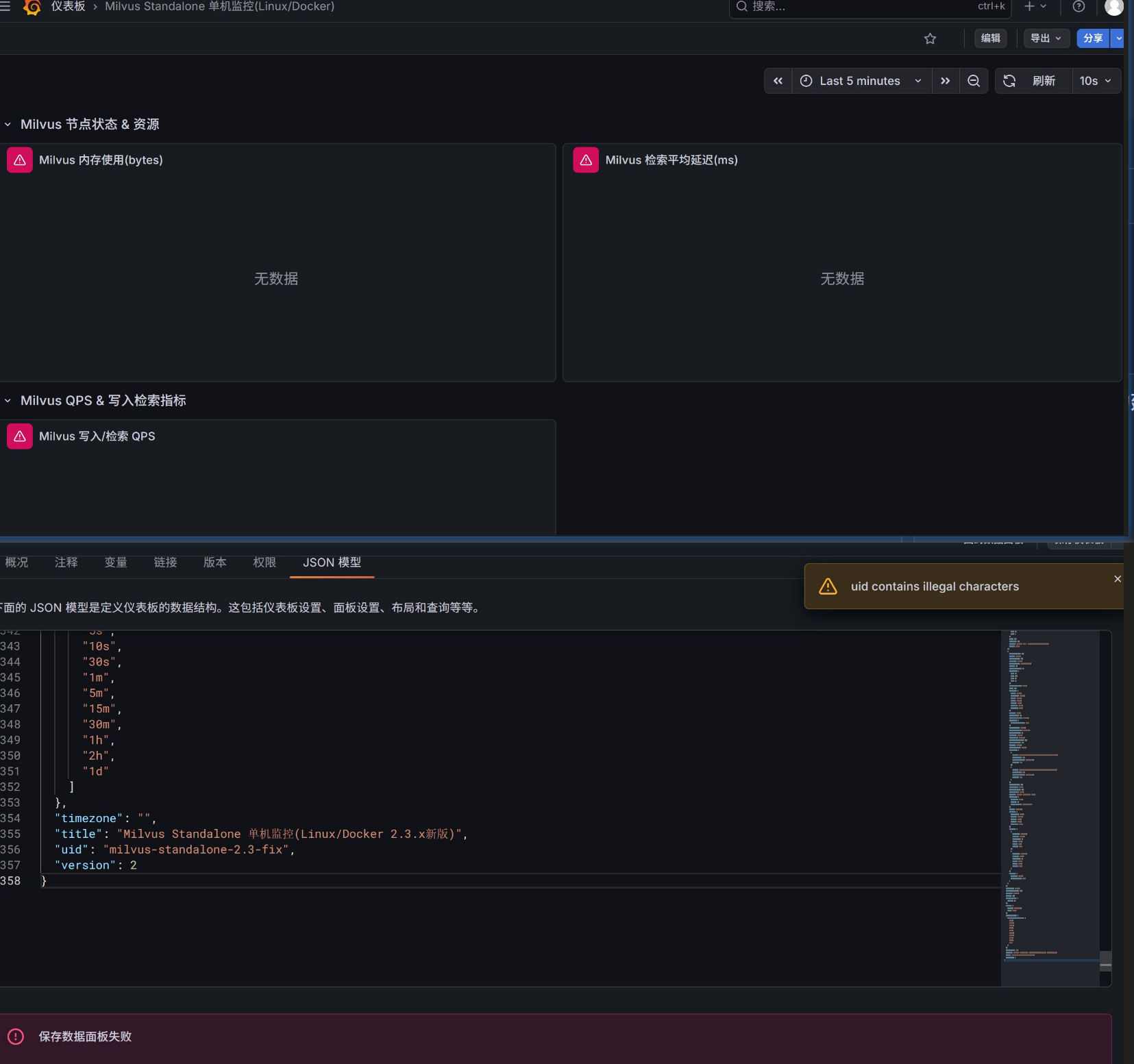The height and width of the screenshot is (1064, 1134).
Task: Click the Milvus 写入/检索 QPS panel title
Action: coord(97,436)
